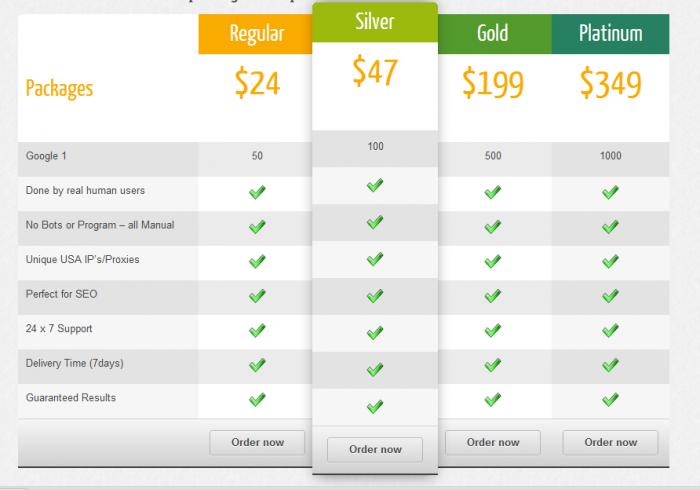Image resolution: width=700 pixels, height=490 pixels.
Task: Click Platinum plan's real human users checkmark
Action: [x=610, y=192]
